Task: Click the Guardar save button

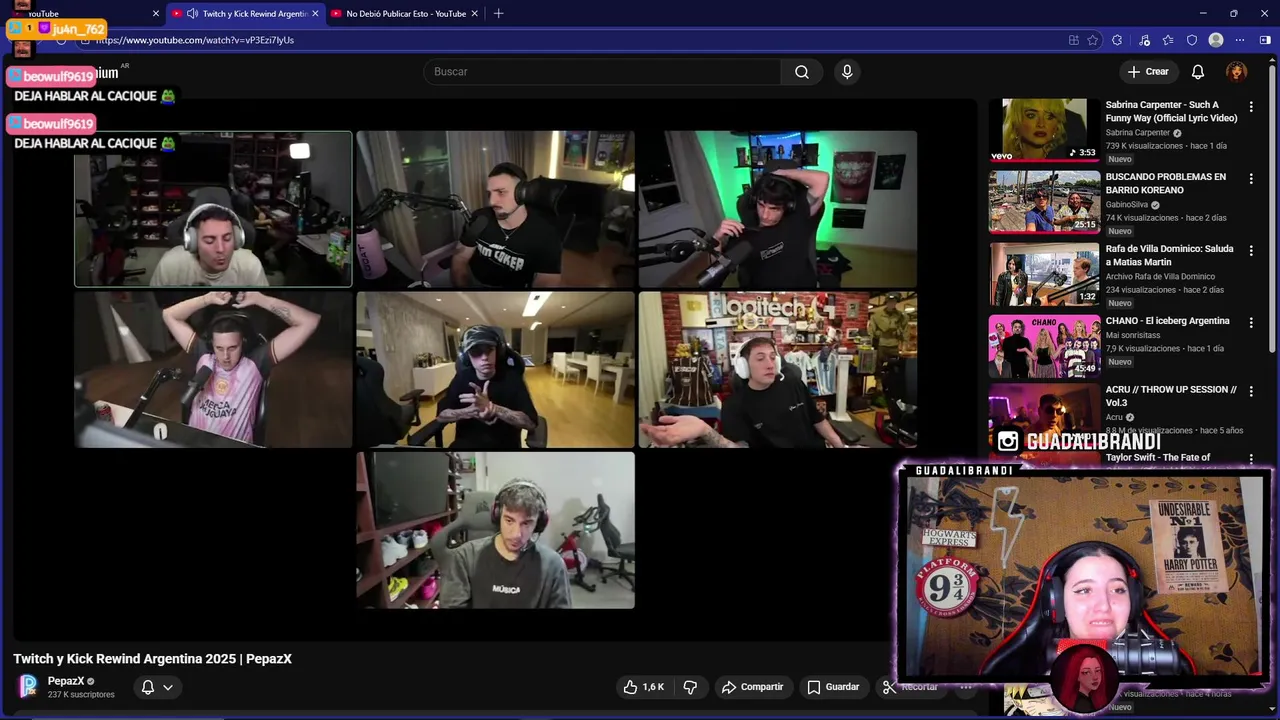Action: point(833,687)
